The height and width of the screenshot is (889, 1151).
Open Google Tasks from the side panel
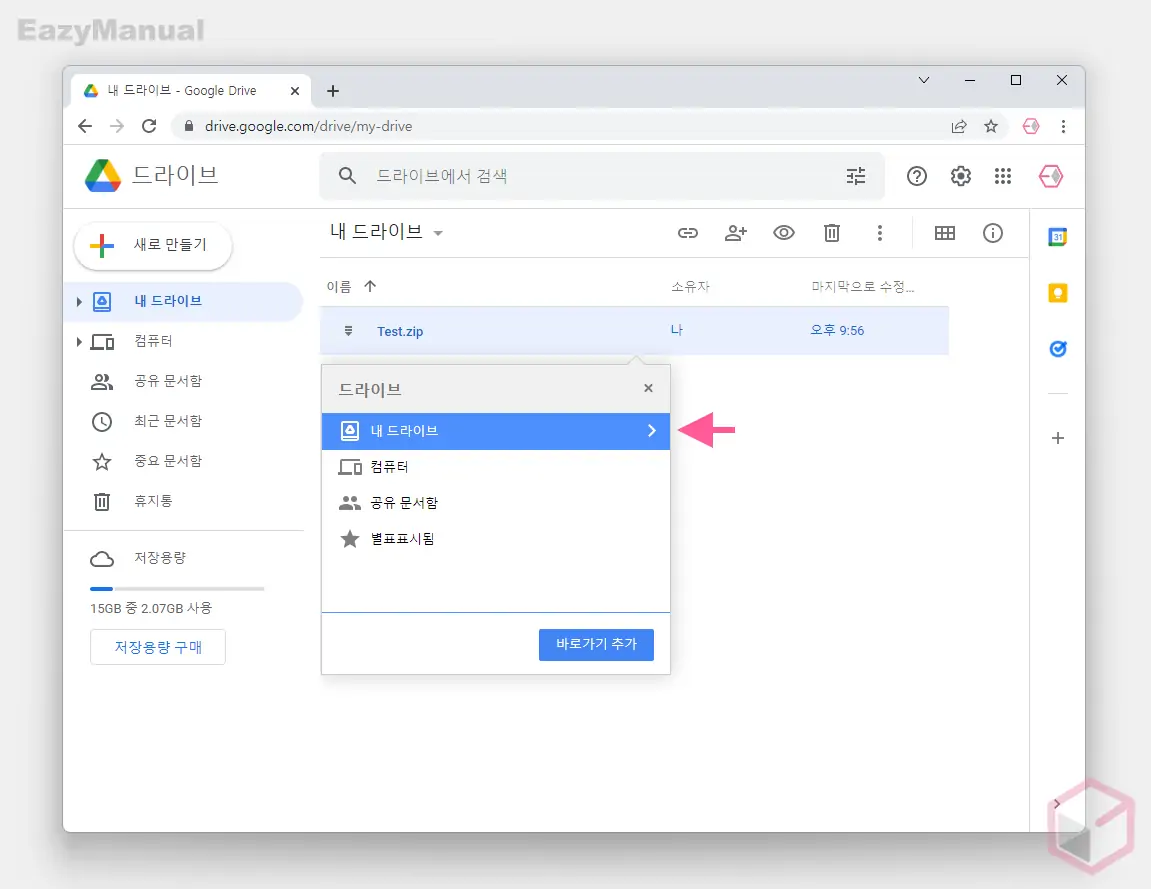(1057, 348)
